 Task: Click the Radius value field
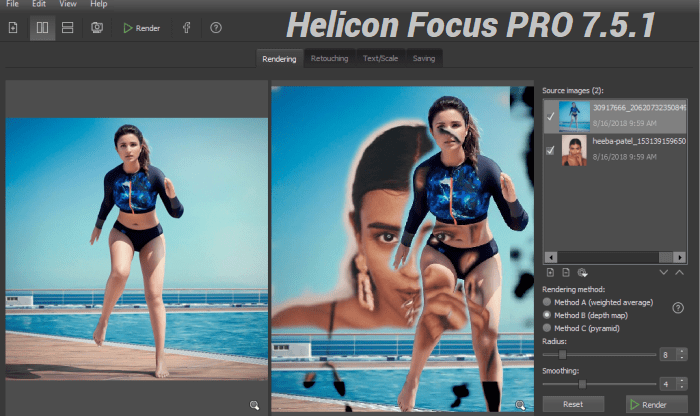tap(667, 355)
